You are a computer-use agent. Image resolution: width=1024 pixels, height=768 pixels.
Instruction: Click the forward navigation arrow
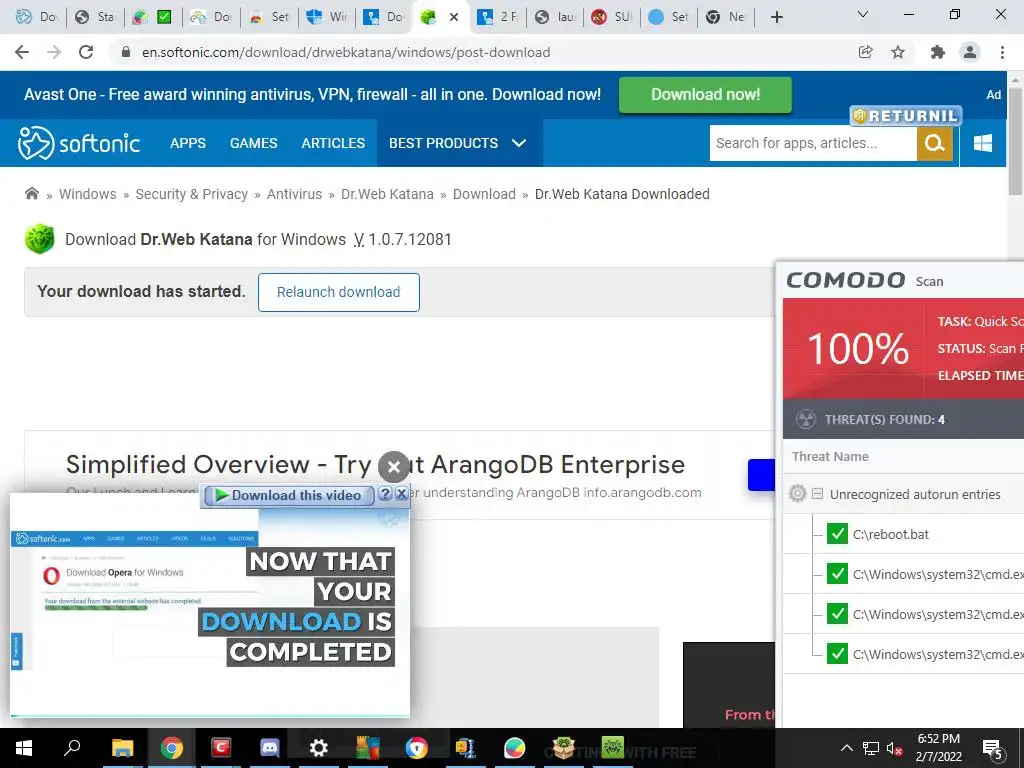(54, 52)
